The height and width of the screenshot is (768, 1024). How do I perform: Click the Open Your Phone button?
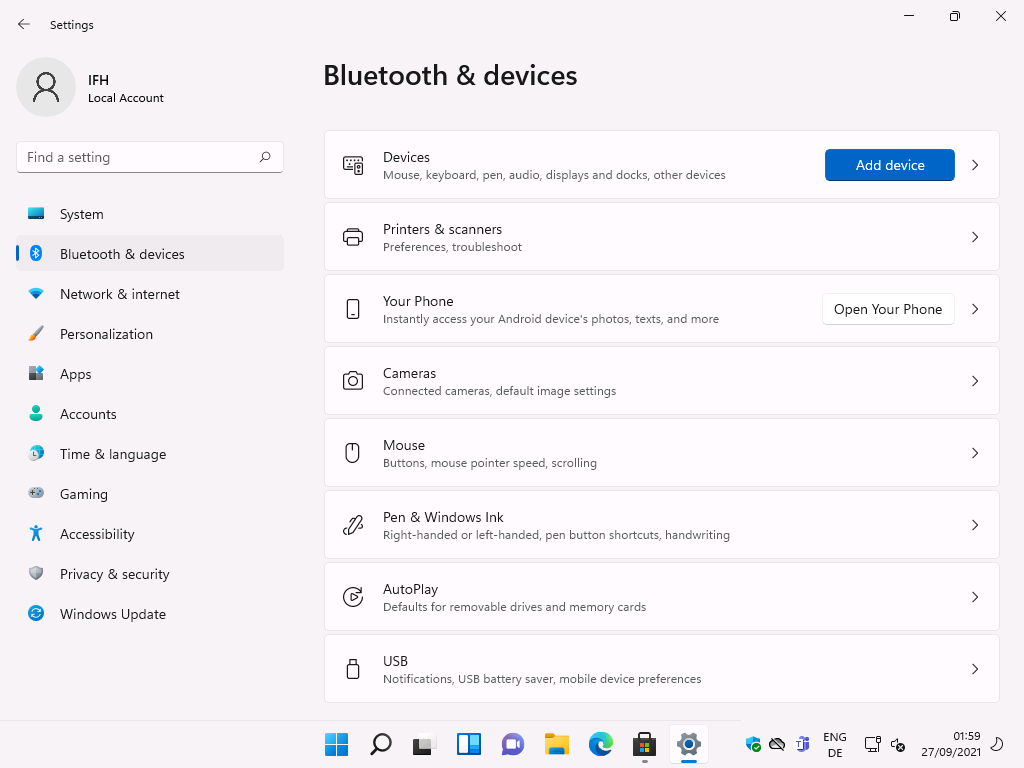[x=888, y=309]
